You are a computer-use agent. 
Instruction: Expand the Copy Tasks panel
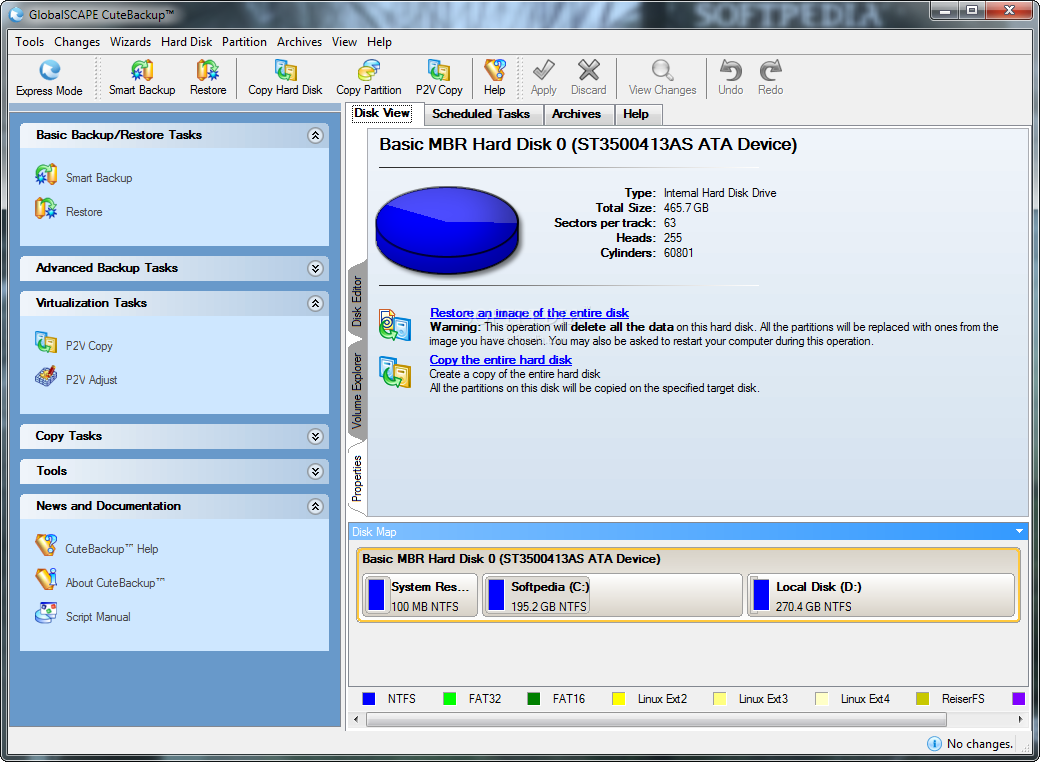pyautogui.click(x=315, y=436)
